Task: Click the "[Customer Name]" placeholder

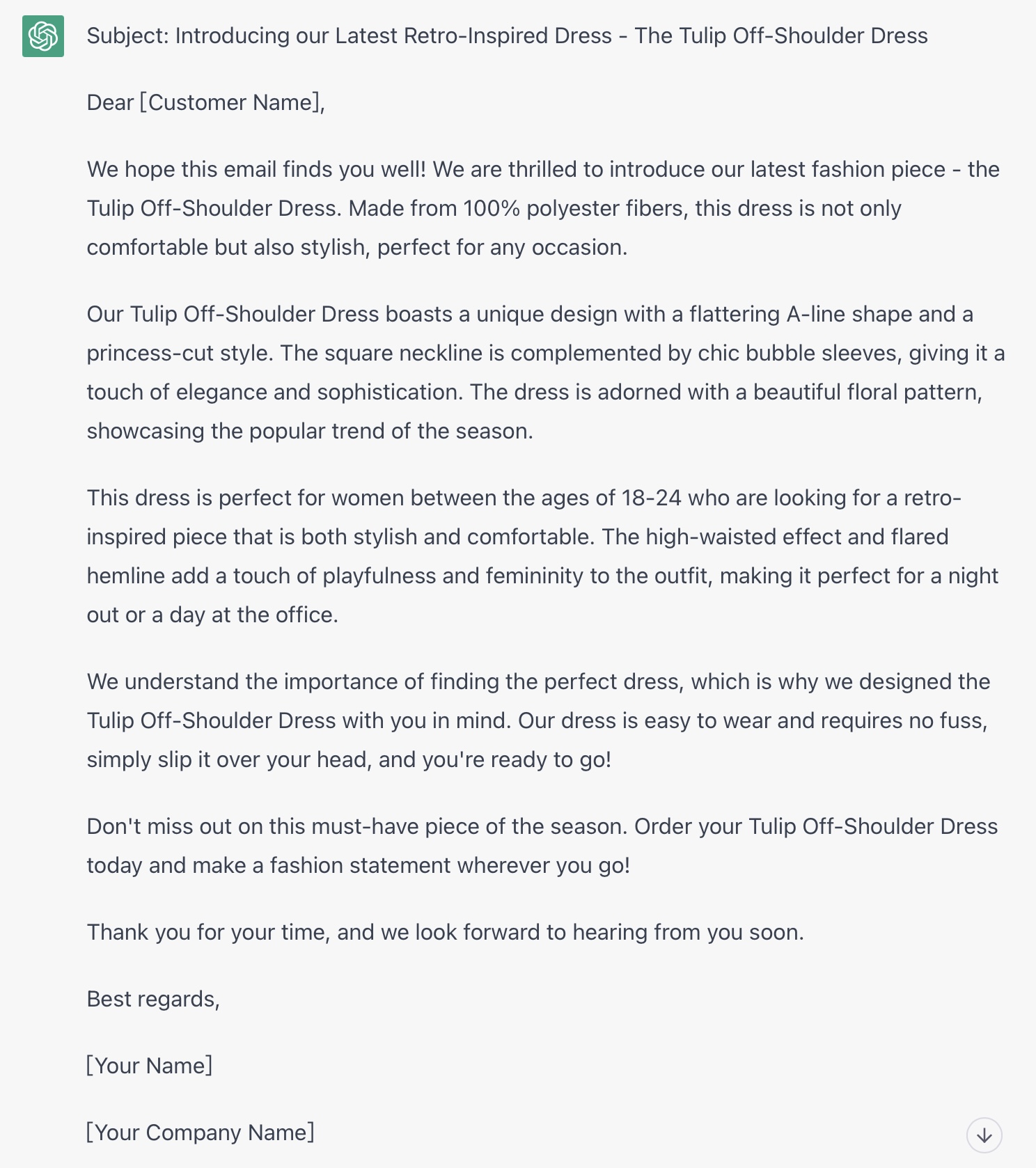Action: (230, 103)
